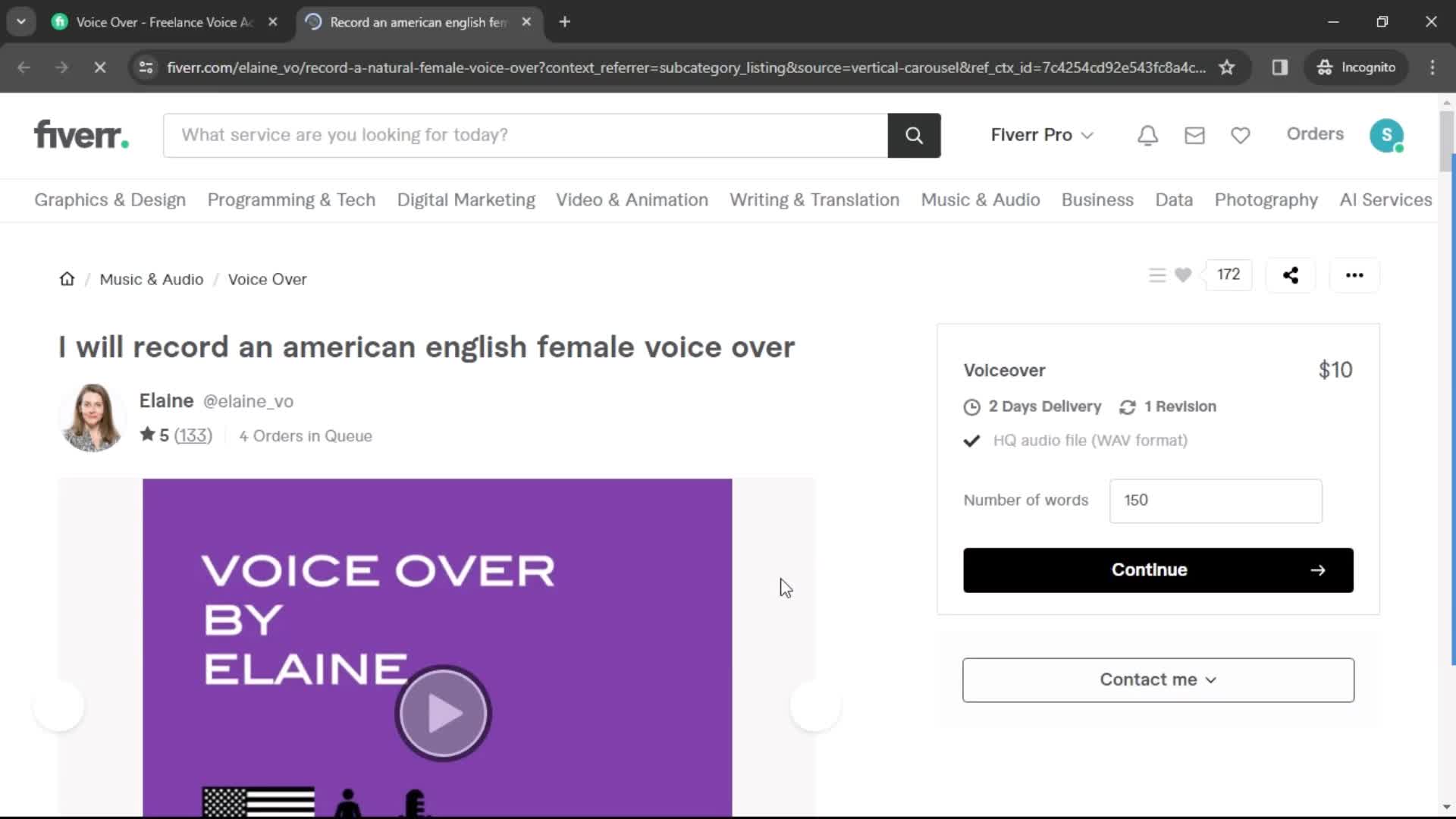
Task: Play the voice over demo video
Action: click(x=441, y=714)
